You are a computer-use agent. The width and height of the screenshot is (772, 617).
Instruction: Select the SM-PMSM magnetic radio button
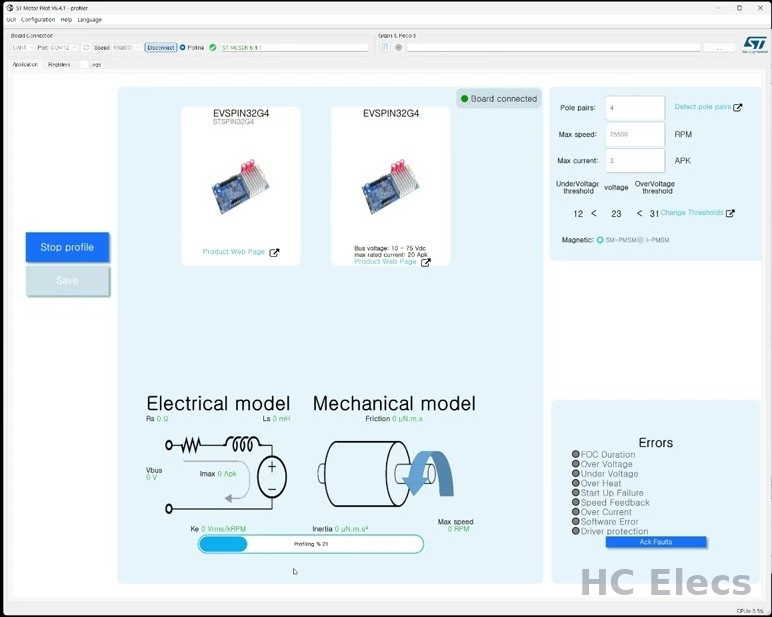(x=600, y=240)
